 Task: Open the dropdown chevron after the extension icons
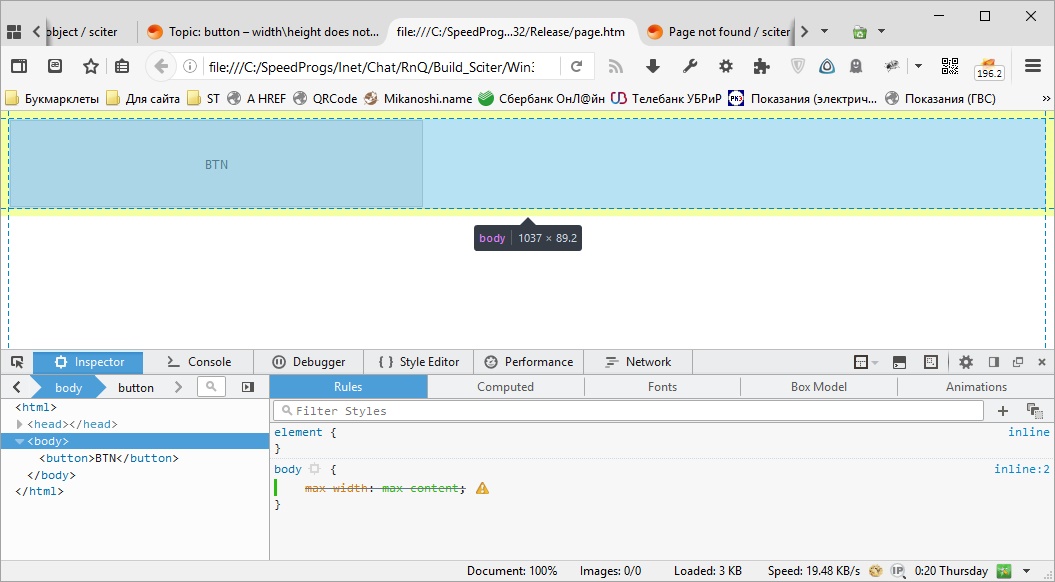(x=916, y=66)
